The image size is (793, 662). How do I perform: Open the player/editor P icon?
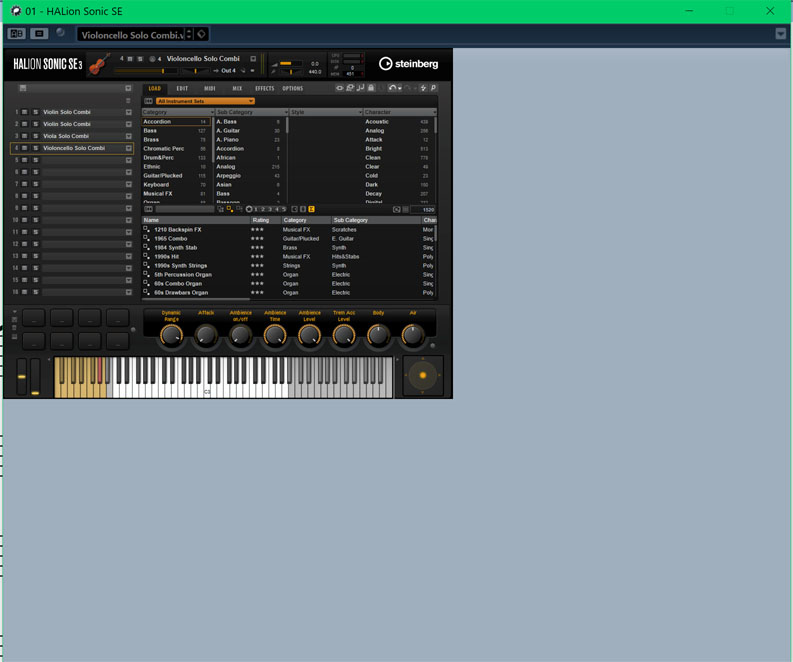tap(433, 88)
